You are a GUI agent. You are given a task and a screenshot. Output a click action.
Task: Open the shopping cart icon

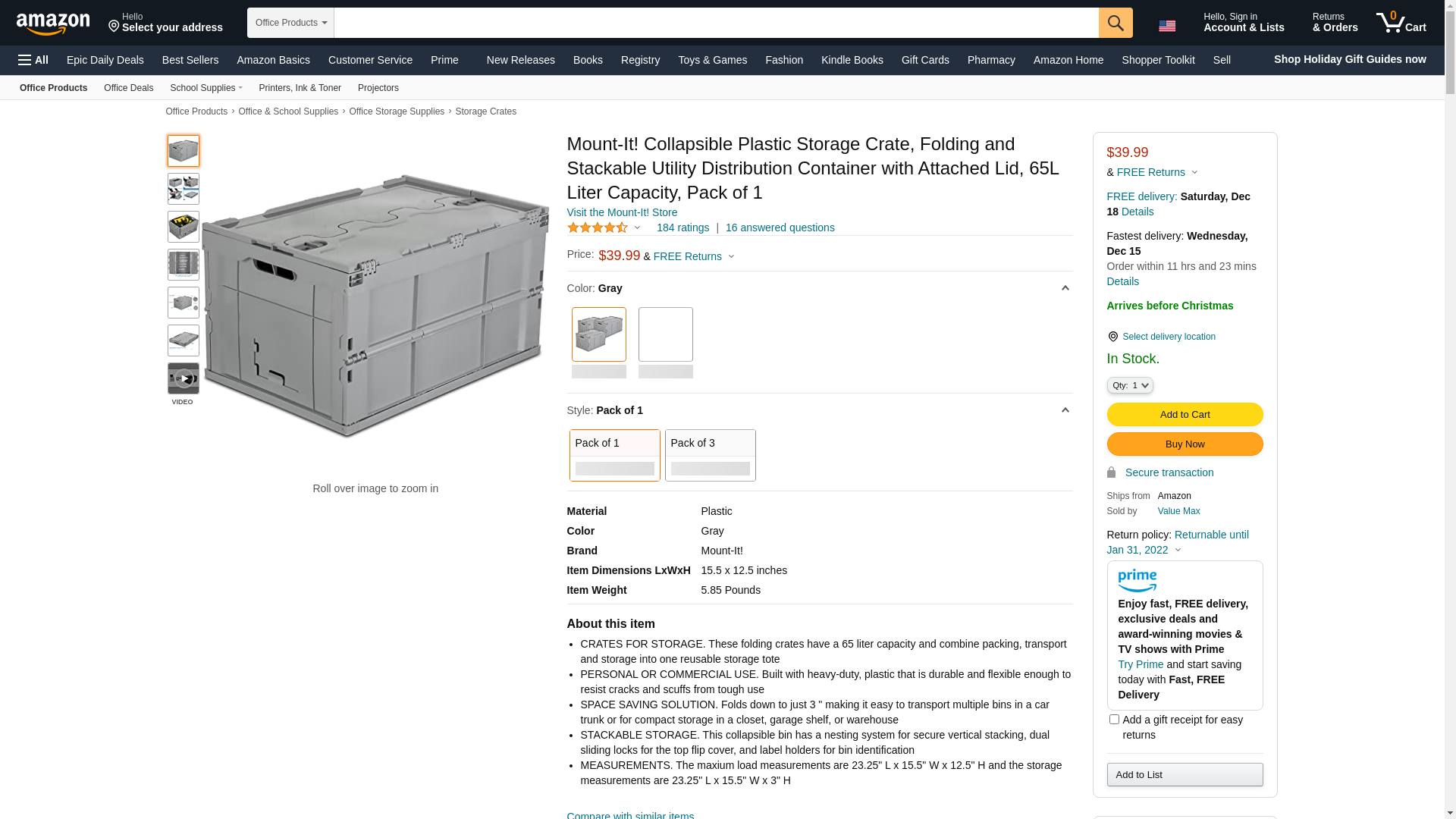pos(1401,23)
